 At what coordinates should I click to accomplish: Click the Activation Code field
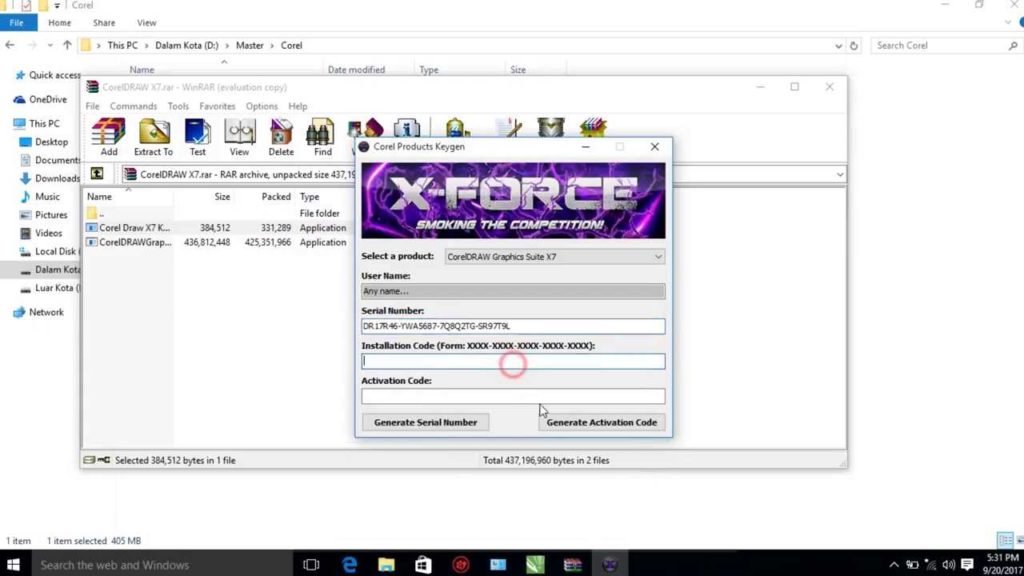[x=513, y=396]
